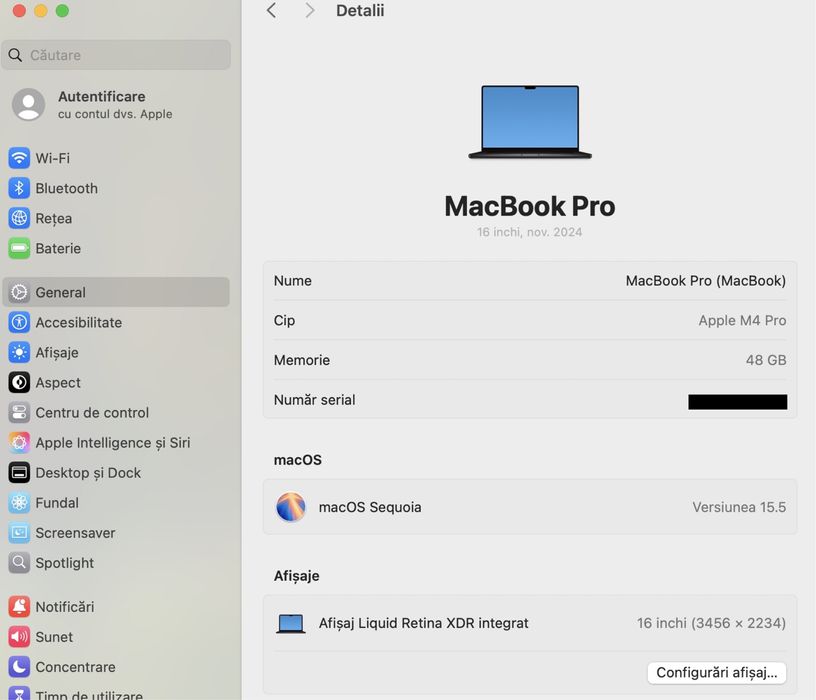This screenshot has width=816, height=700.
Task: Click the Căutare search field
Action: 116,55
